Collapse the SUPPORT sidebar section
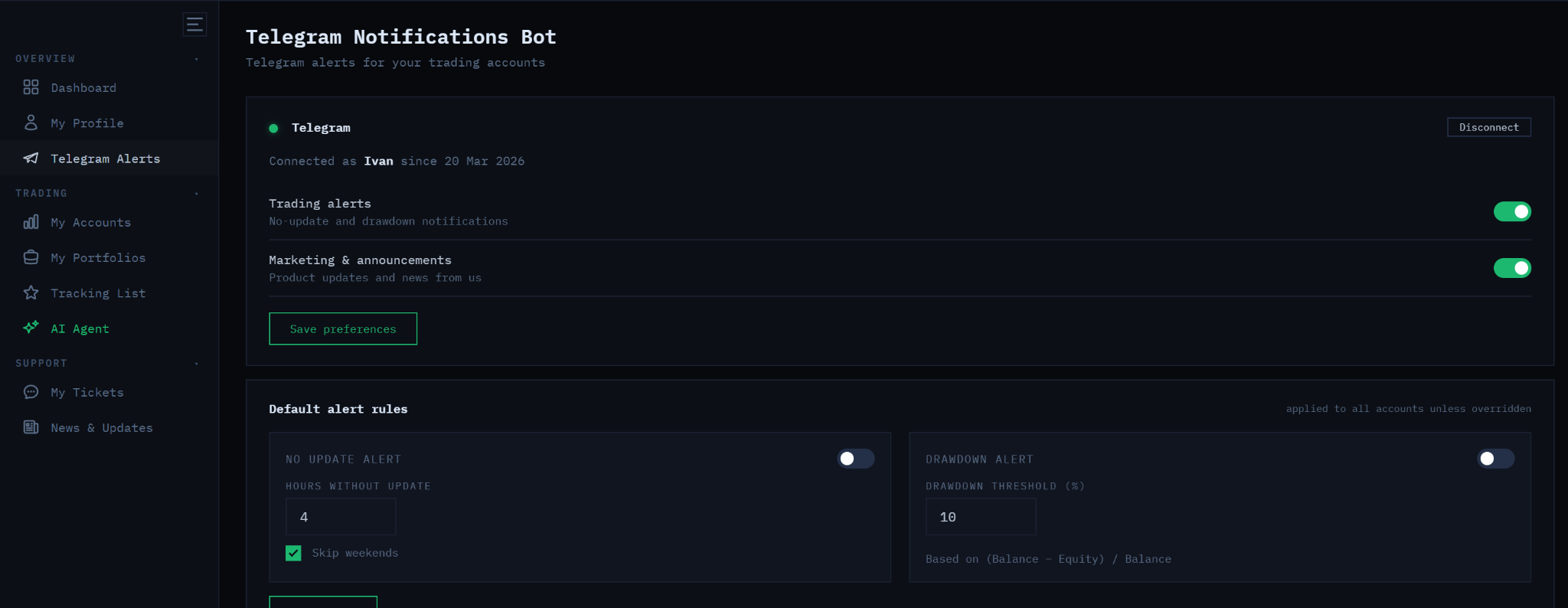The image size is (1568, 608). 197,363
